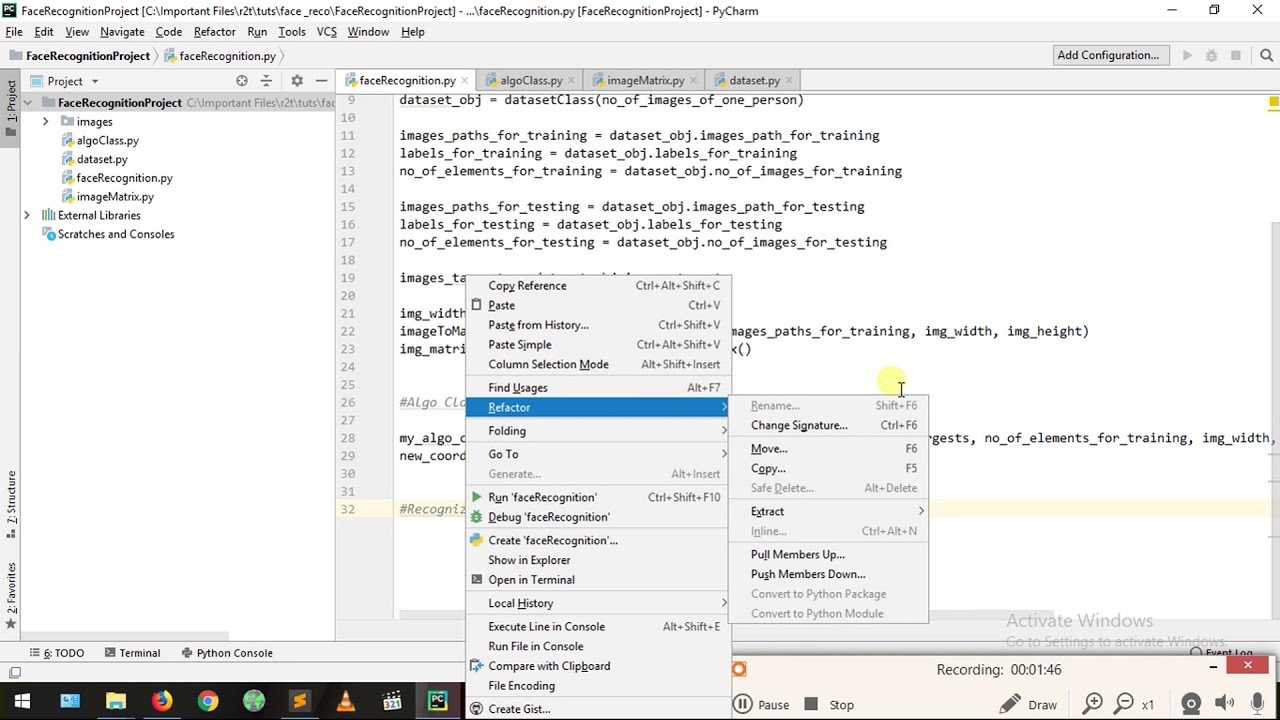Close the faceRecognition.py editor tab
This screenshot has height=720, width=1280.
pos(466,80)
